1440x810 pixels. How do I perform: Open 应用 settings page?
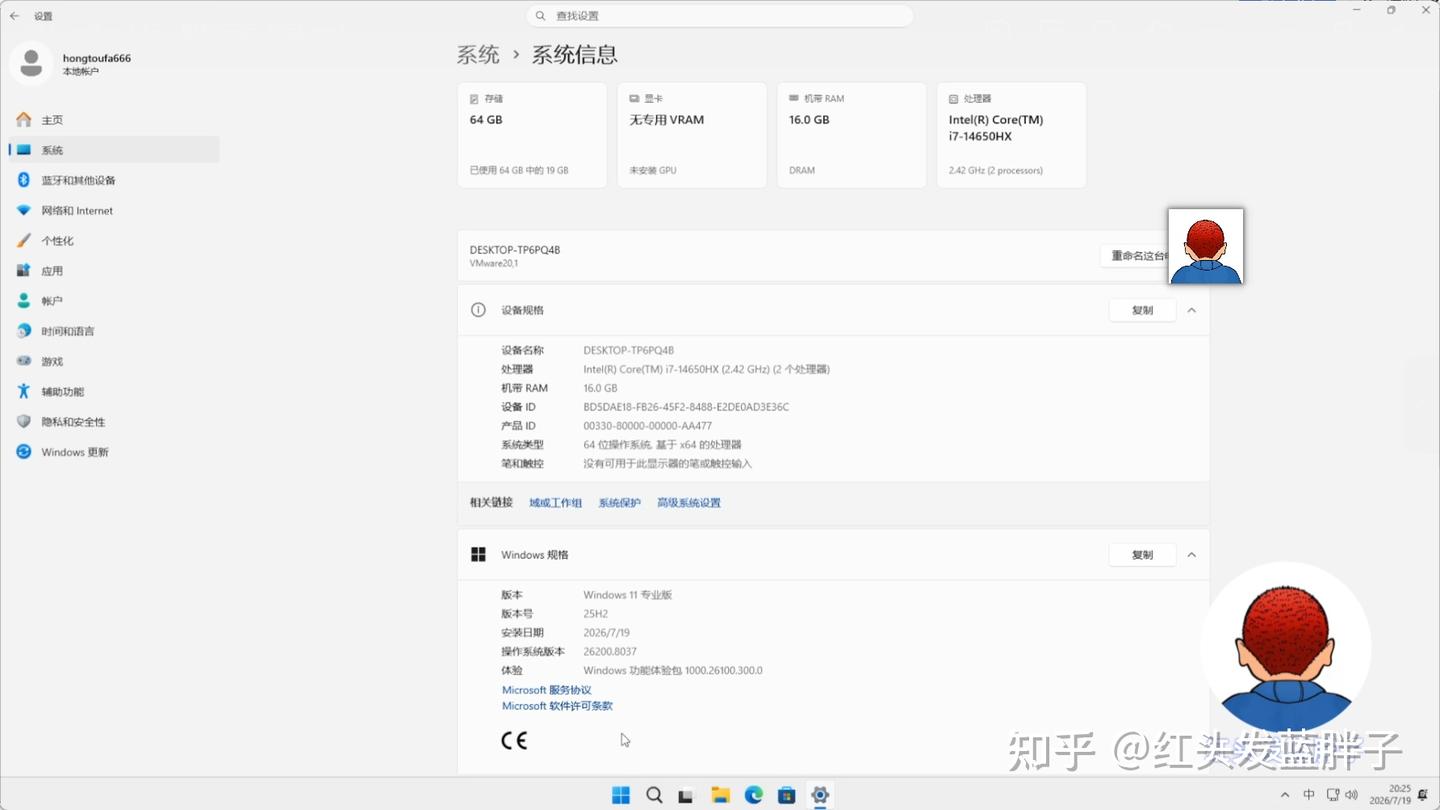(x=114, y=271)
